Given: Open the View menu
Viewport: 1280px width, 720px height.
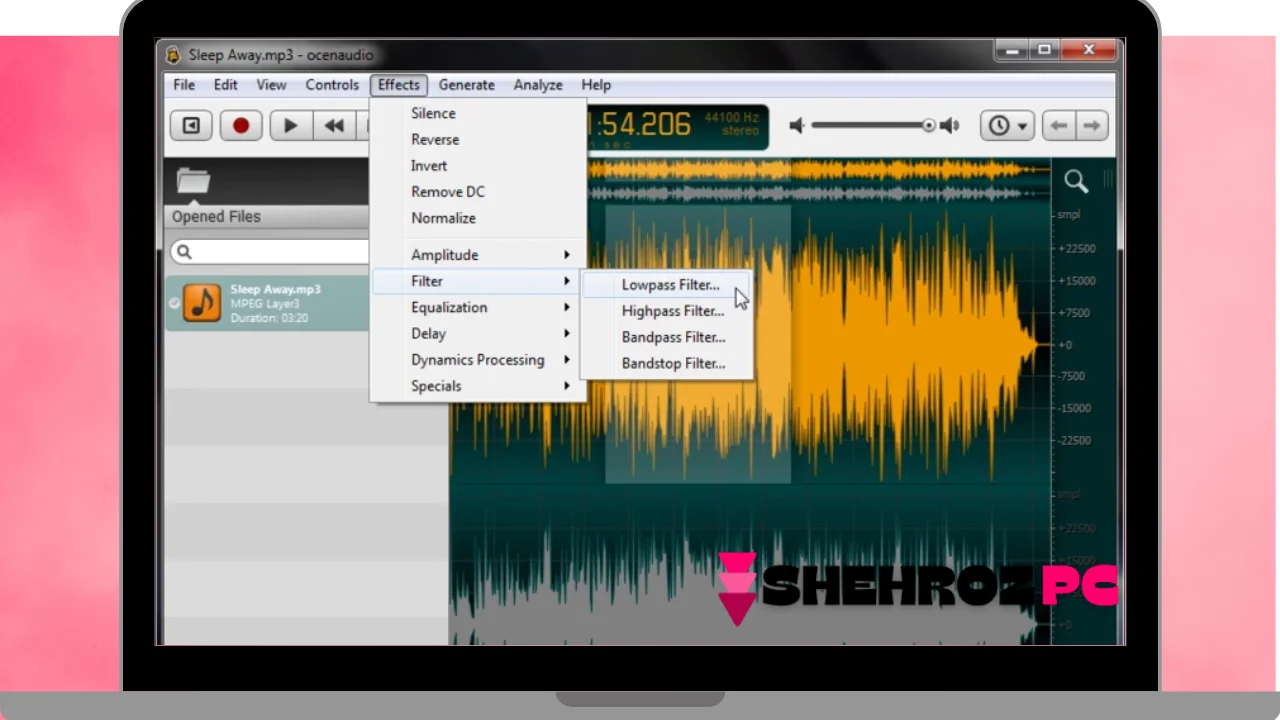Looking at the screenshot, I should click(271, 85).
